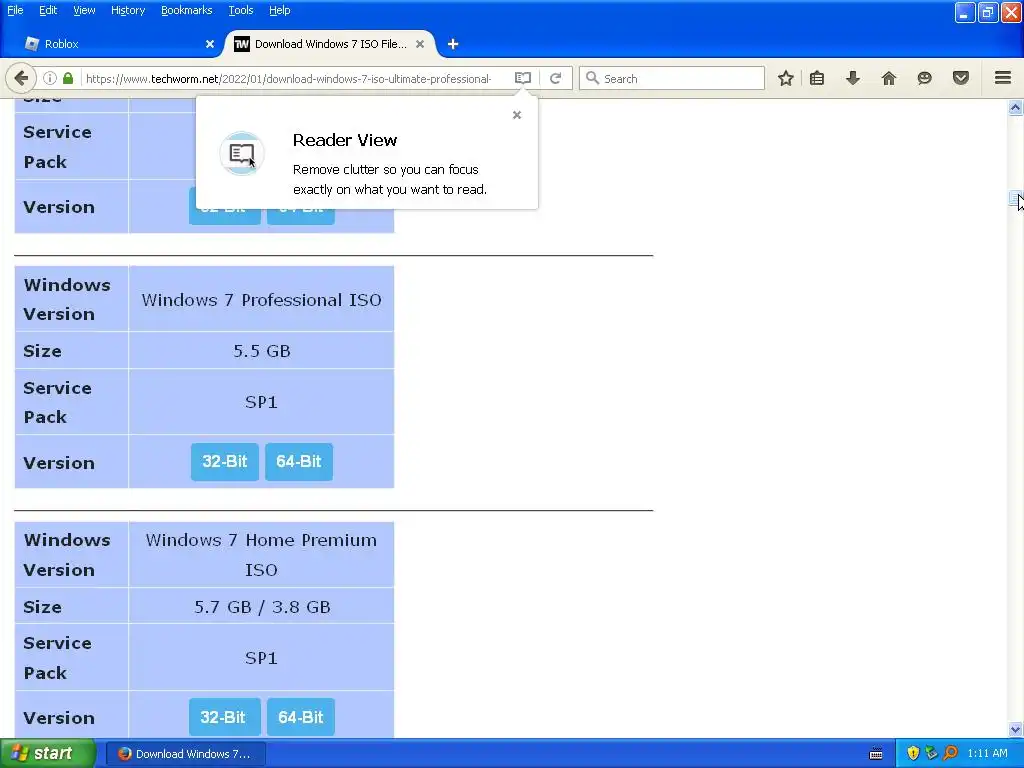This screenshot has width=1024, height=768.
Task: Open the Downloads arrow icon
Action: 852,78
